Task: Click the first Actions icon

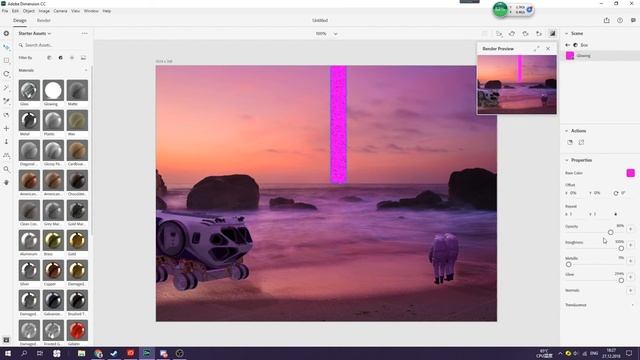Action: (x=570, y=142)
